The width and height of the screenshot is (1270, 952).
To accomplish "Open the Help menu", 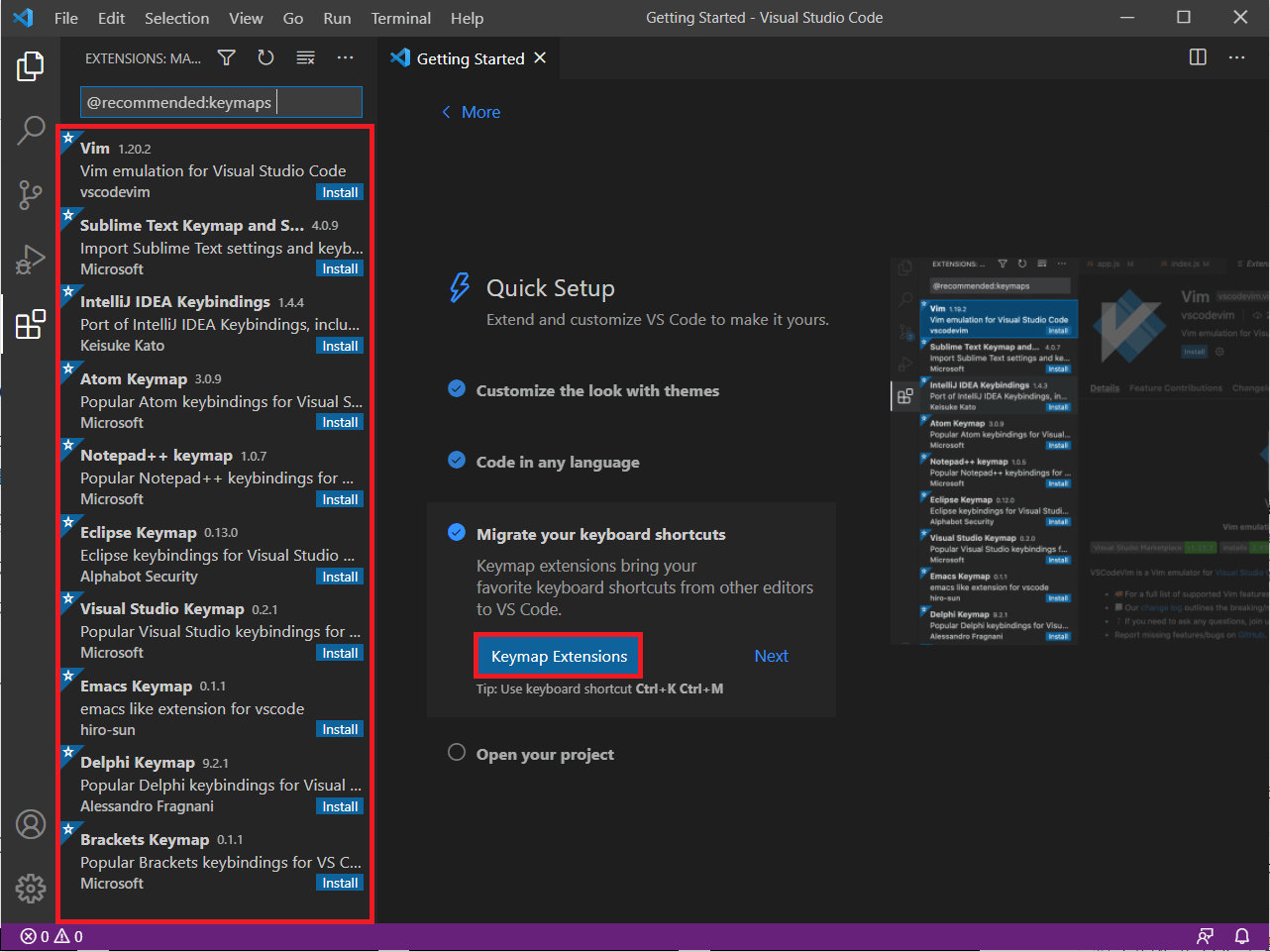I will point(468,18).
